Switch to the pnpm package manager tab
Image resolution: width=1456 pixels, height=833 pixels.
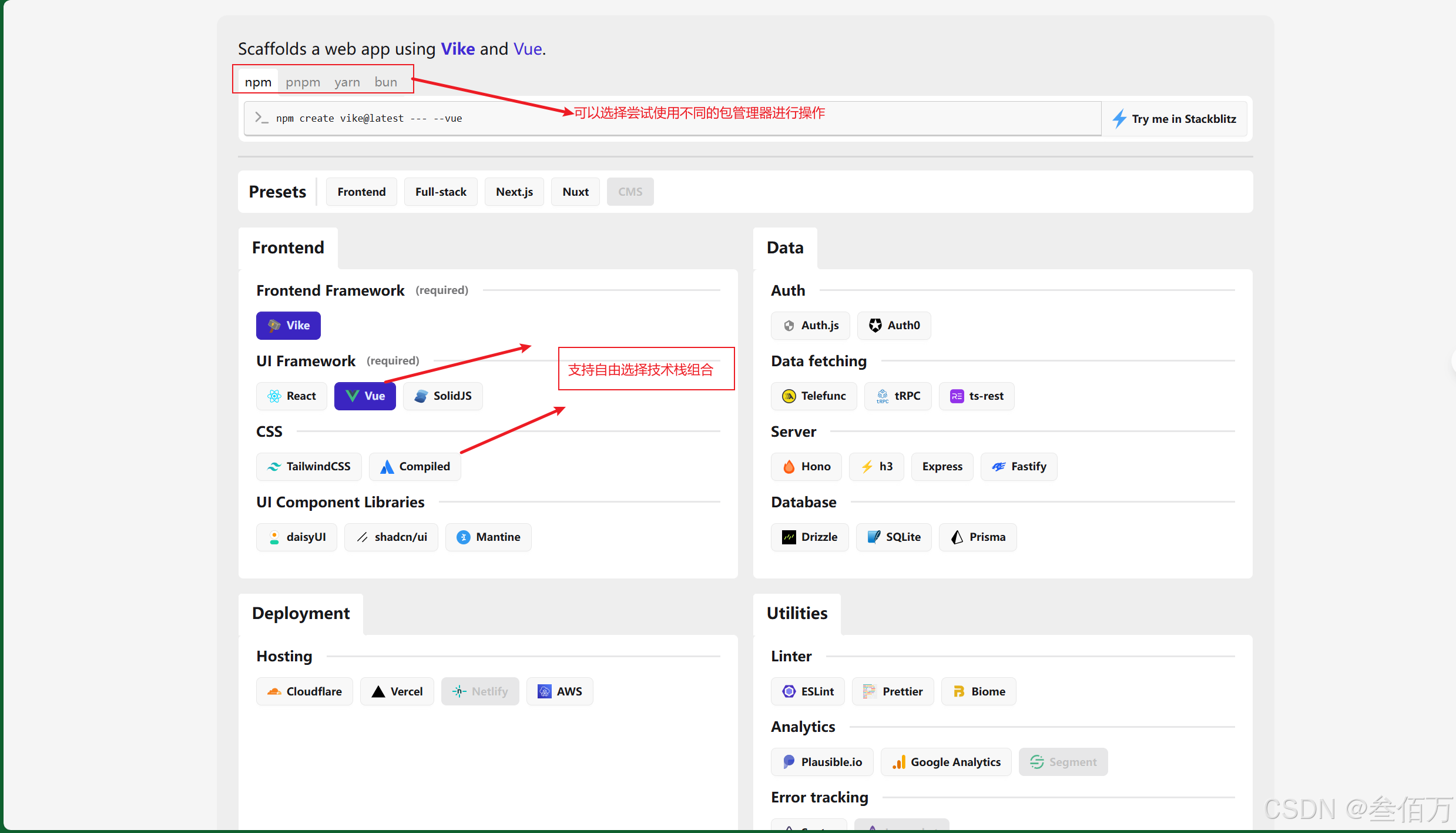pyautogui.click(x=303, y=82)
